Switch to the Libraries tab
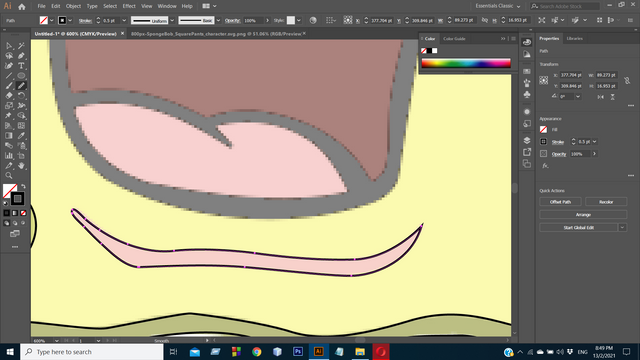 (x=574, y=38)
